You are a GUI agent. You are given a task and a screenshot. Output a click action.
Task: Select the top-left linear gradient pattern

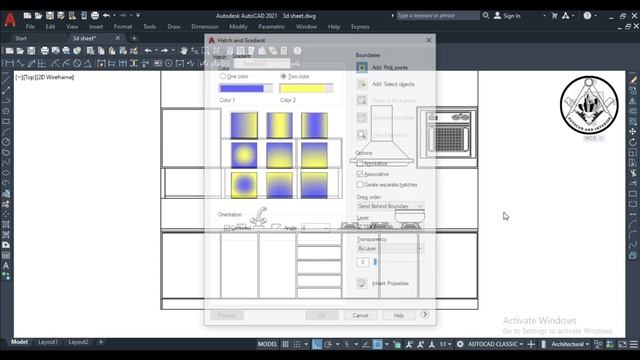tap(244, 126)
